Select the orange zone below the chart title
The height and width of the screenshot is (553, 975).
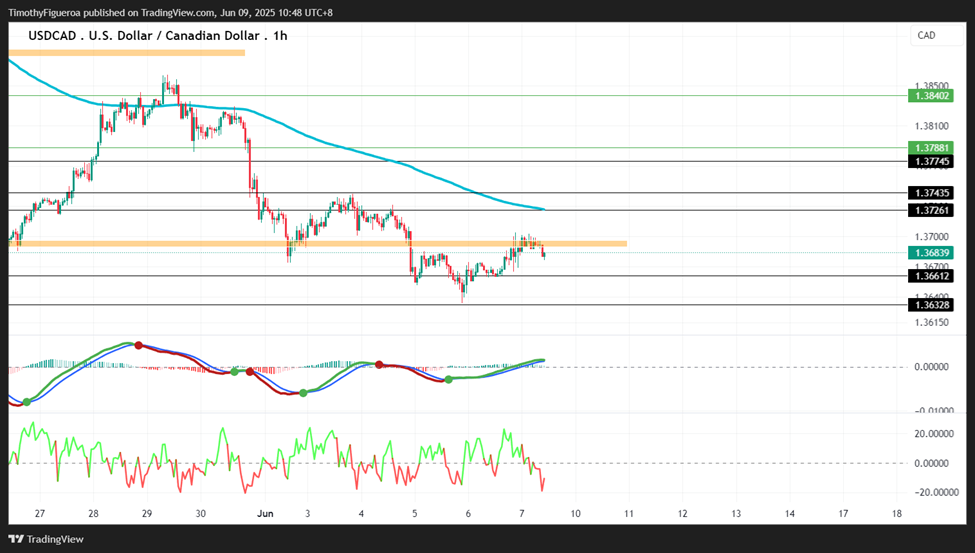tap(127, 53)
